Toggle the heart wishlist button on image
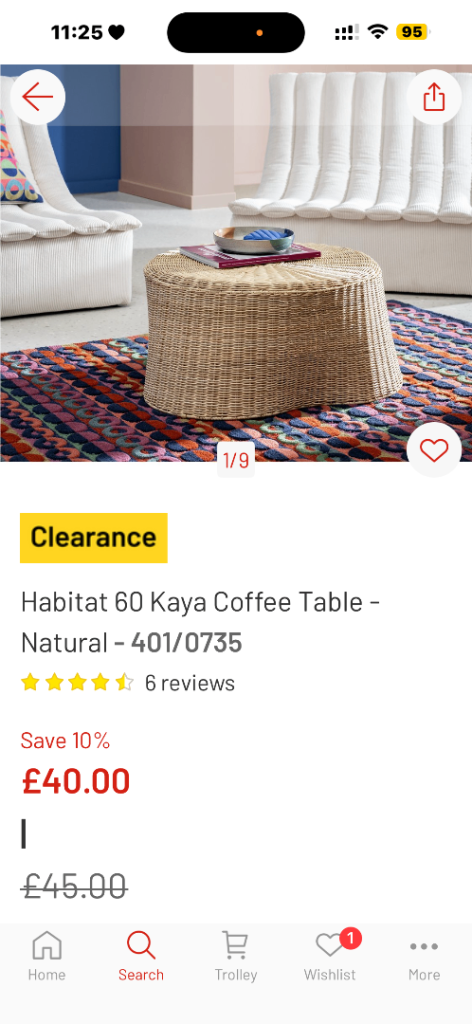 [434, 450]
